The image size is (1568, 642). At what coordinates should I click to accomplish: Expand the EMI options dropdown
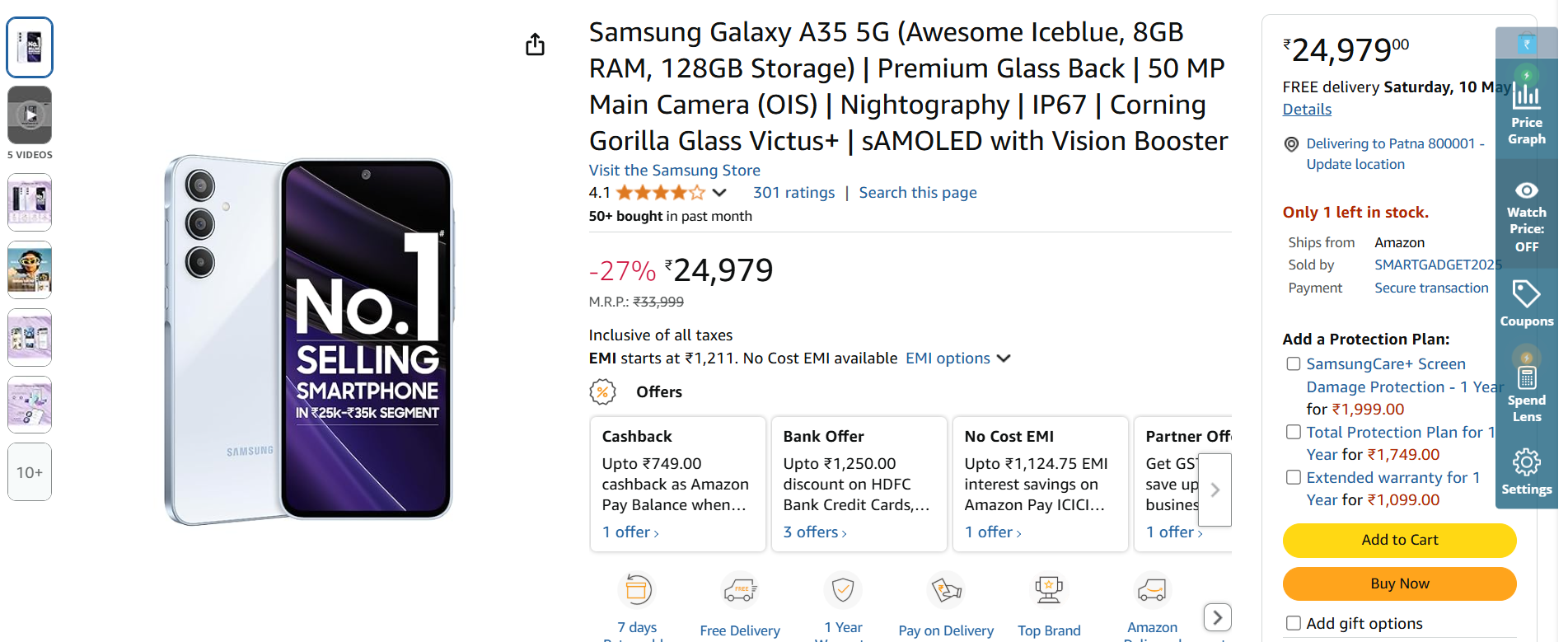(x=957, y=358)
